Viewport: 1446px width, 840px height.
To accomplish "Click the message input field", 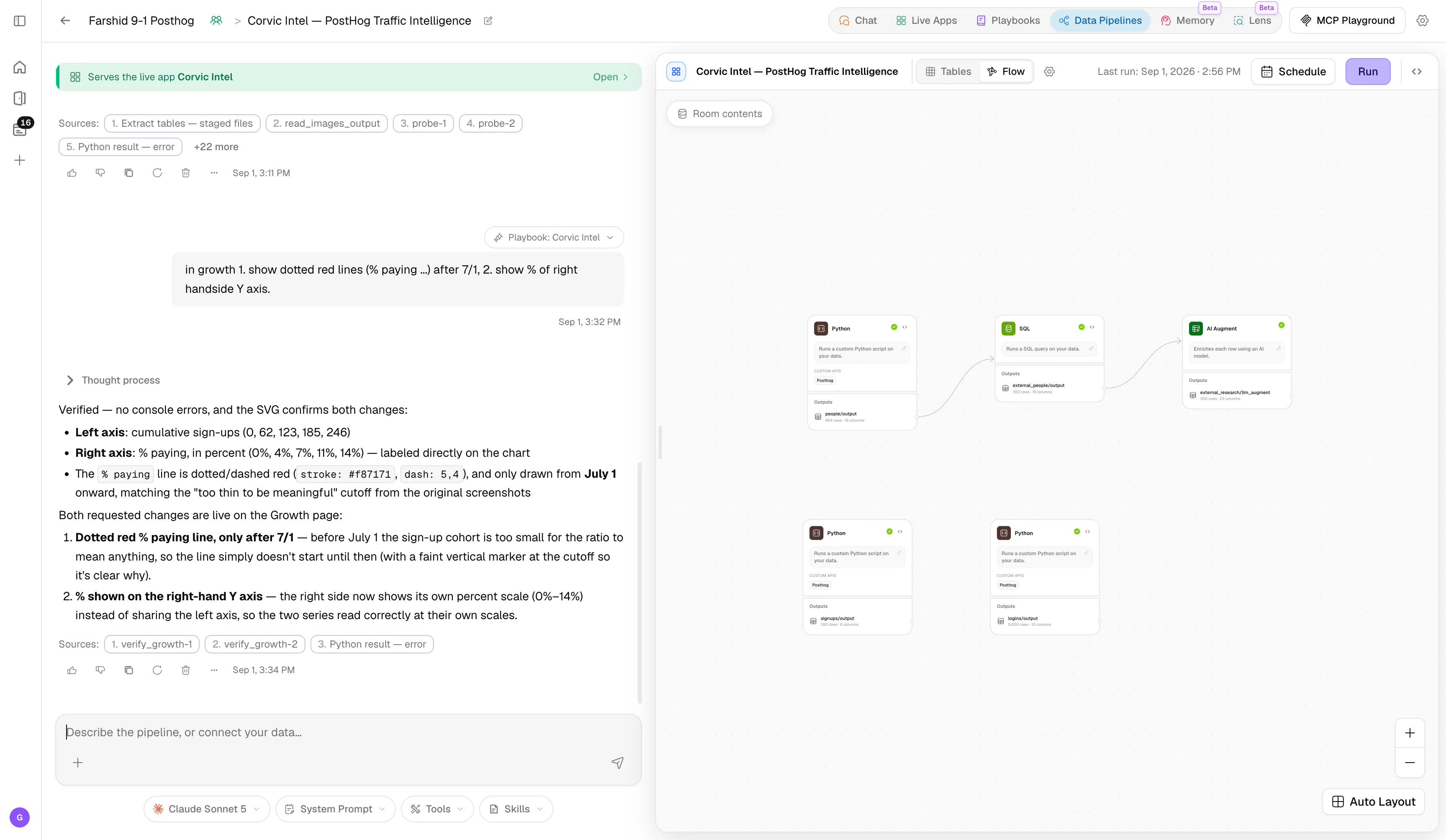I will click(348, 733).
